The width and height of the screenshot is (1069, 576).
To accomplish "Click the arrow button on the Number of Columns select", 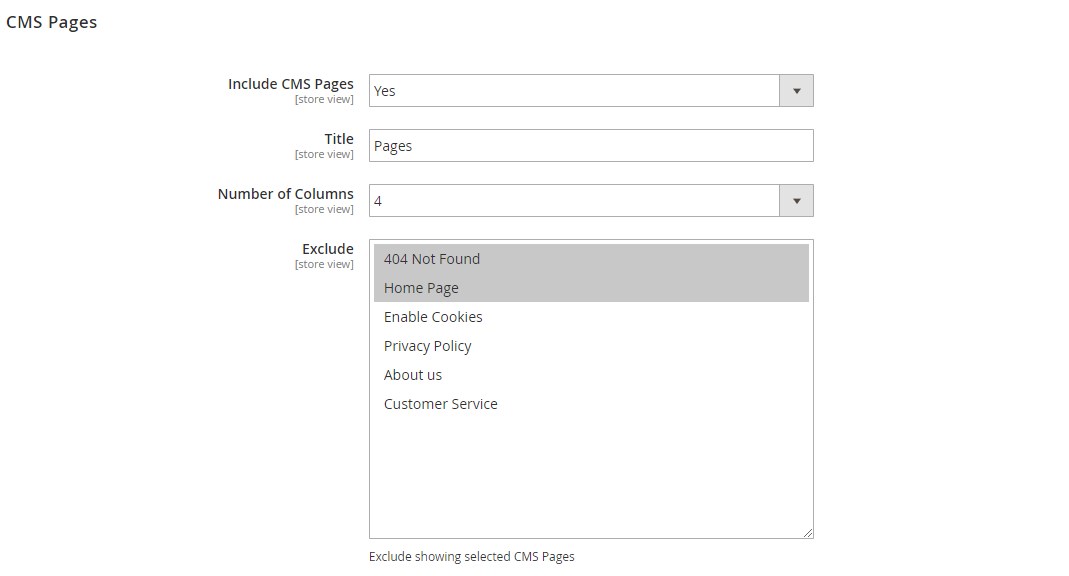I will [796, 201].
